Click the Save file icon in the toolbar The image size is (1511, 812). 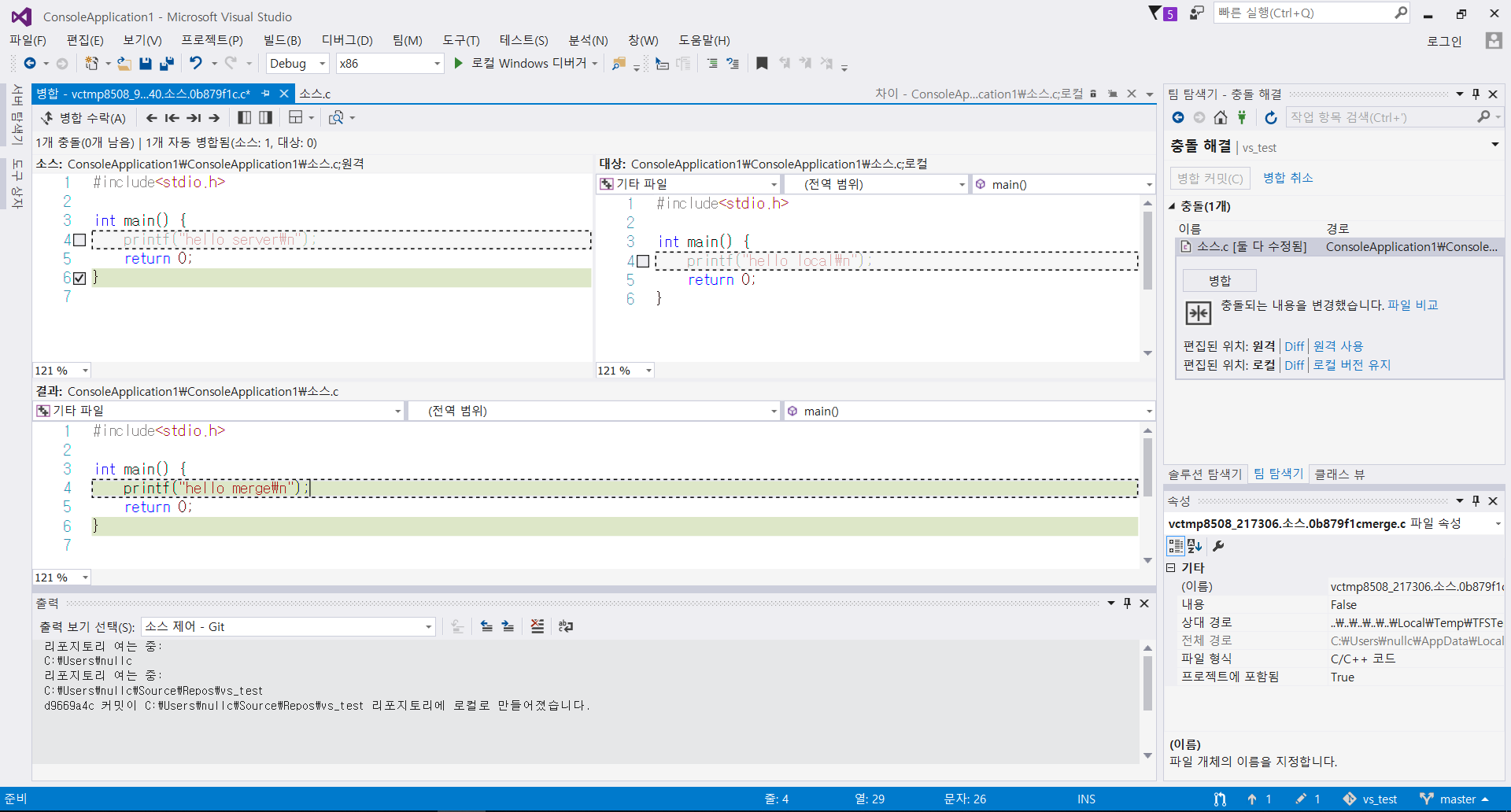tap(146, 64)
